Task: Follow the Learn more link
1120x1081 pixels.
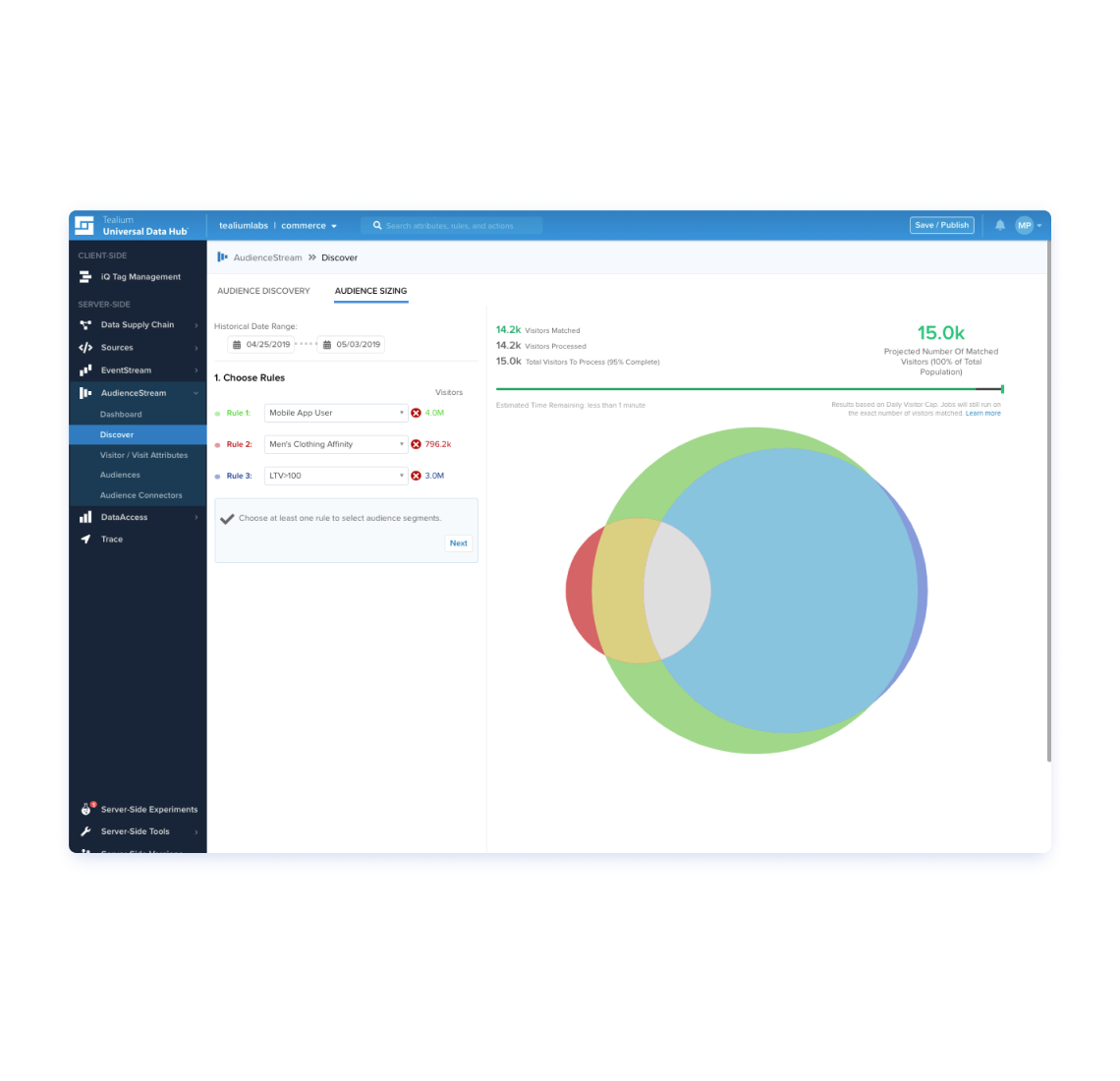Action: (x=982, y=413)
